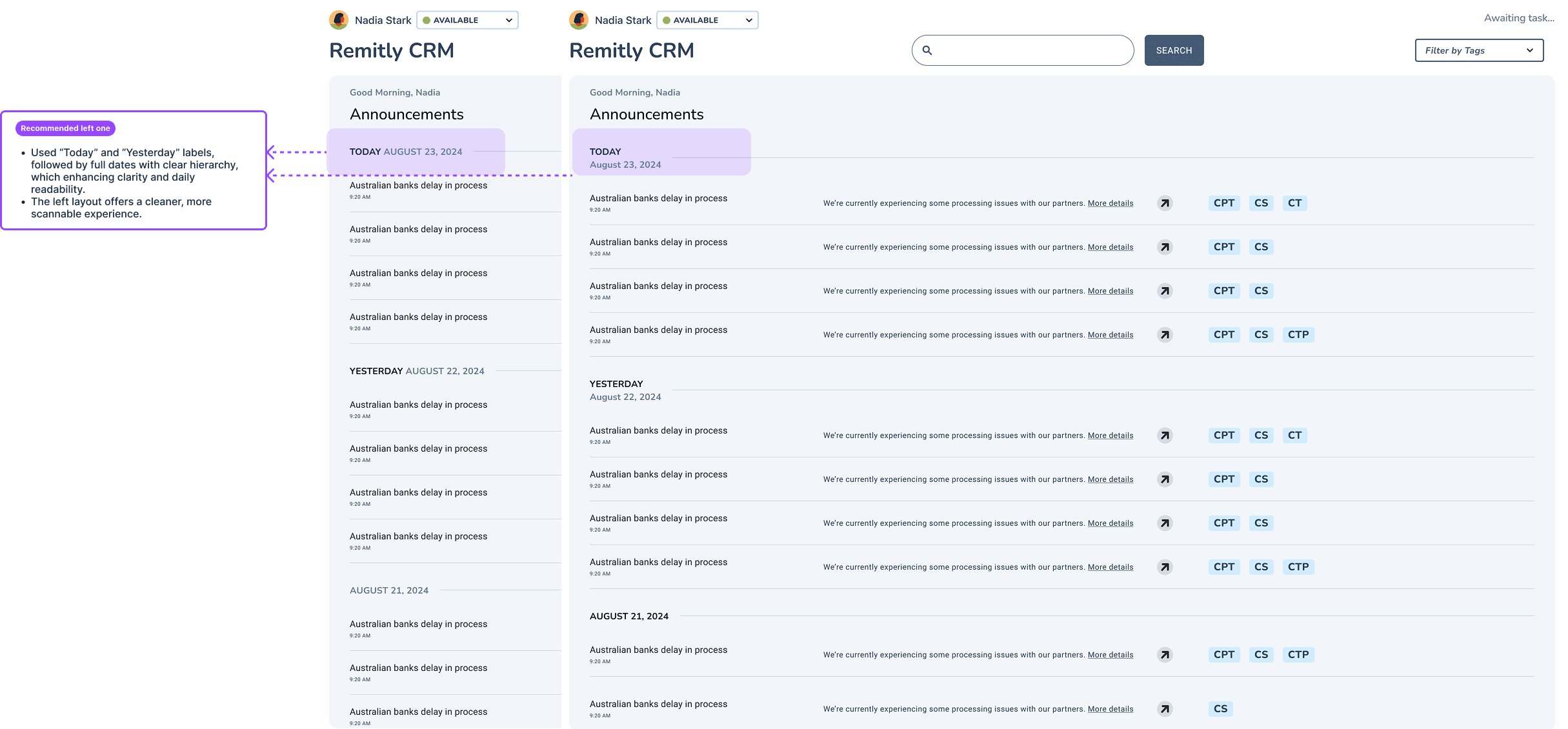Click the SEARCH button

click(1174, 50)
